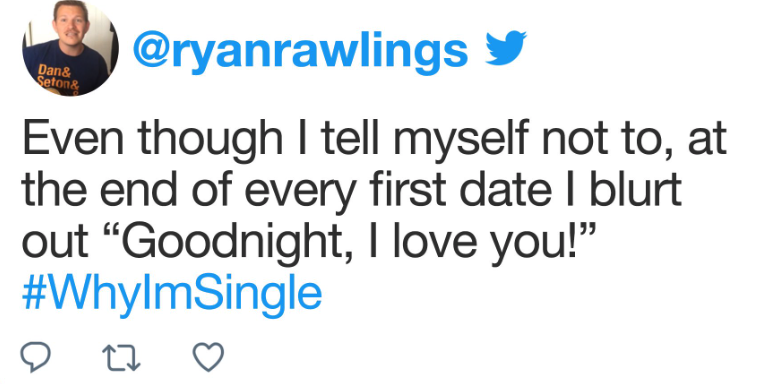This screenshot has height=384, width=784.
Task: Click the round profile photo
Action: click(x=70, y=48)
